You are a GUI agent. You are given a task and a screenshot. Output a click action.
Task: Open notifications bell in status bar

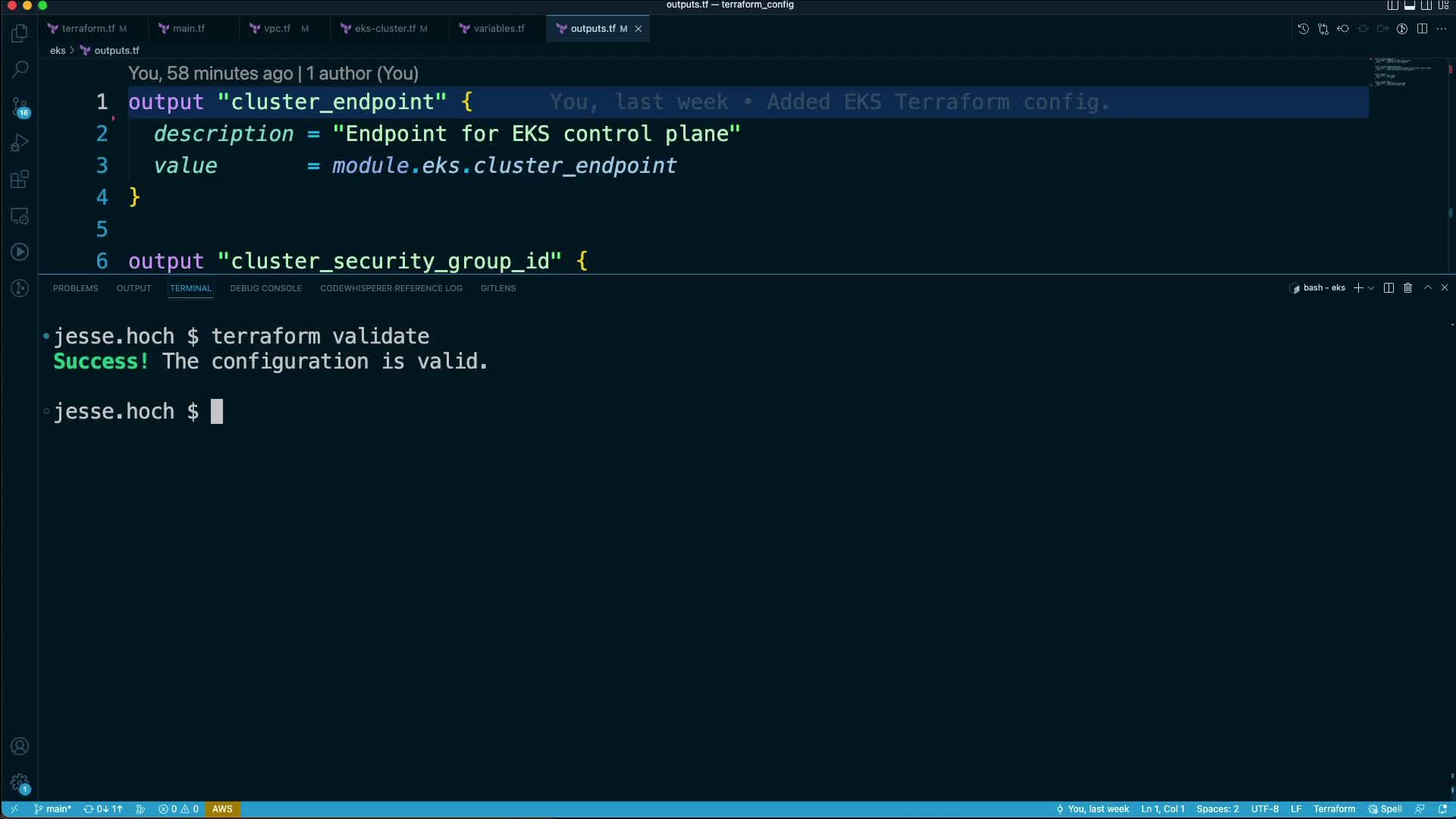pyautogui.click(x=1442, y=809)
